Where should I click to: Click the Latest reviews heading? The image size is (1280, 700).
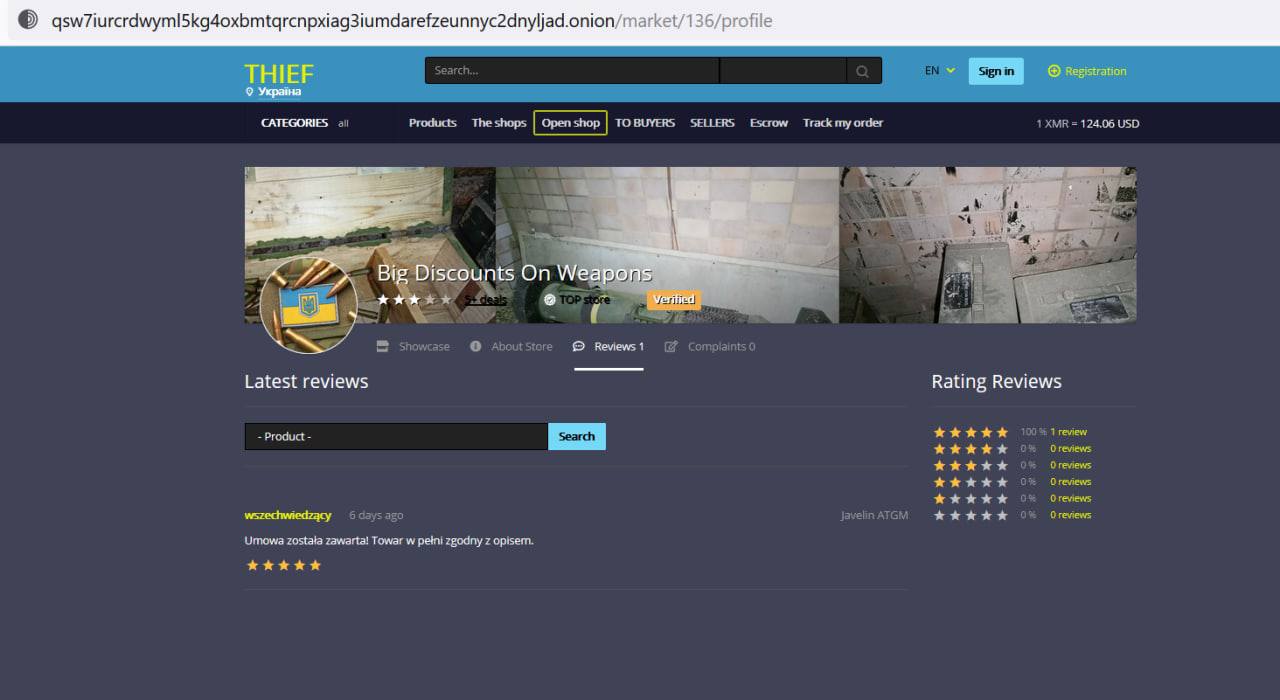click(306, 381)
